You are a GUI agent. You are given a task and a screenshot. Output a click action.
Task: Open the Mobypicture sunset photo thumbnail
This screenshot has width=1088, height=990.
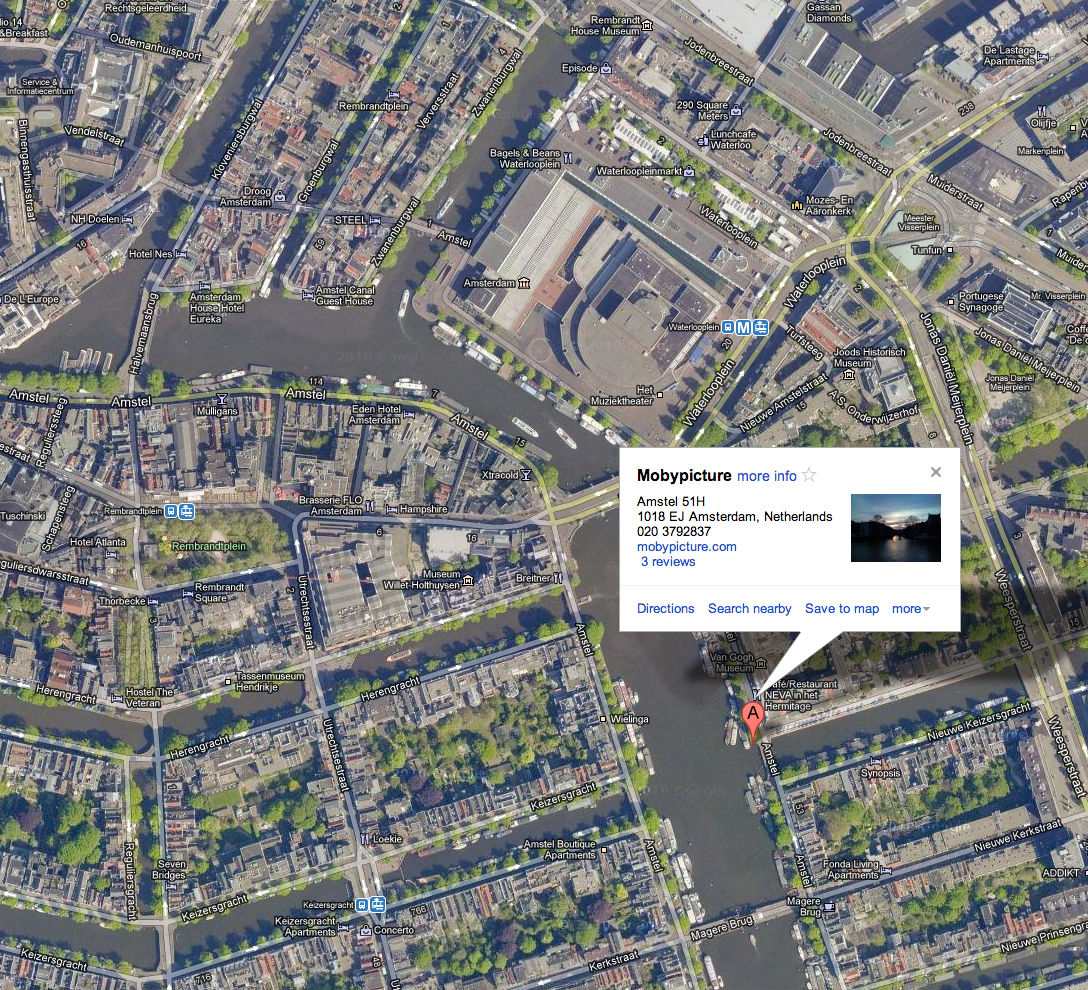(x=895, y=527)
